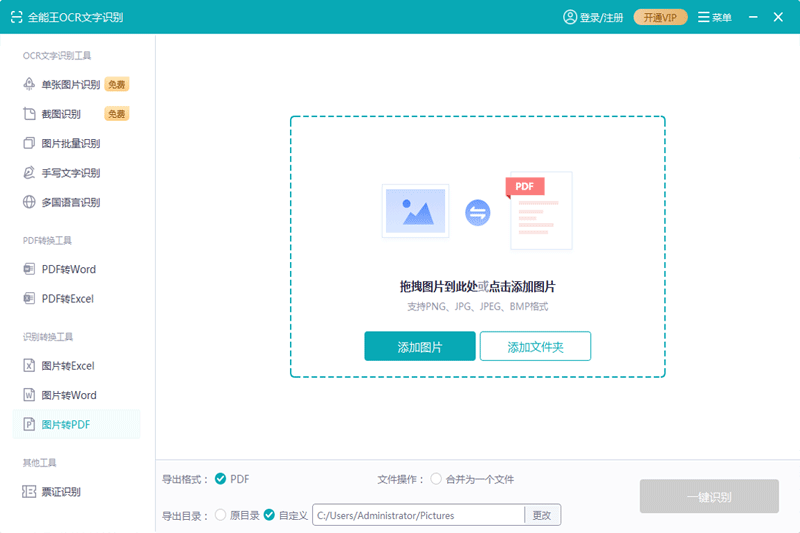Toggle the PDF export format checkbox
Screen dimensions: 800x533
(220, 479)
